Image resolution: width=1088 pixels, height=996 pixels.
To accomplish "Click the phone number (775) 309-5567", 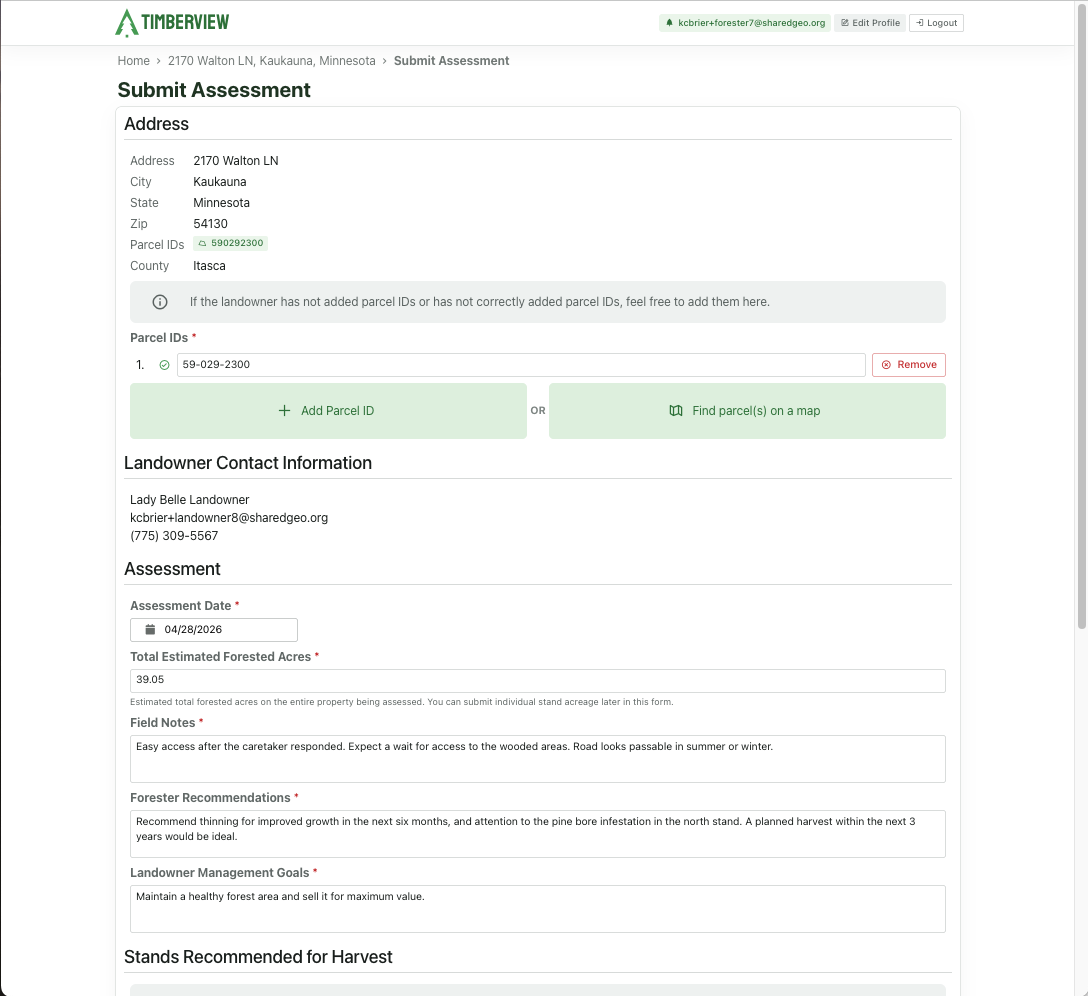I will tap(174, 536).
